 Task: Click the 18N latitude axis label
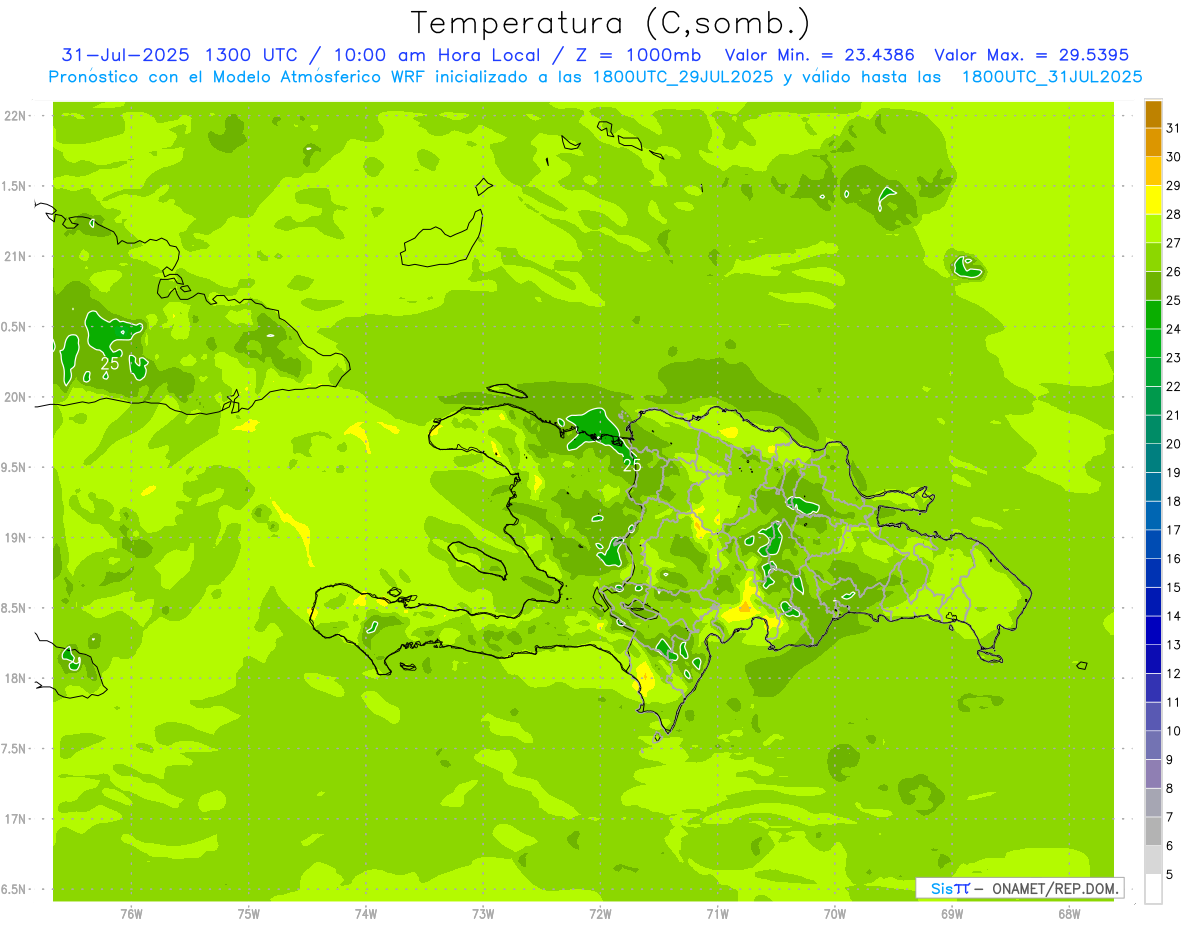coord(17,678)
